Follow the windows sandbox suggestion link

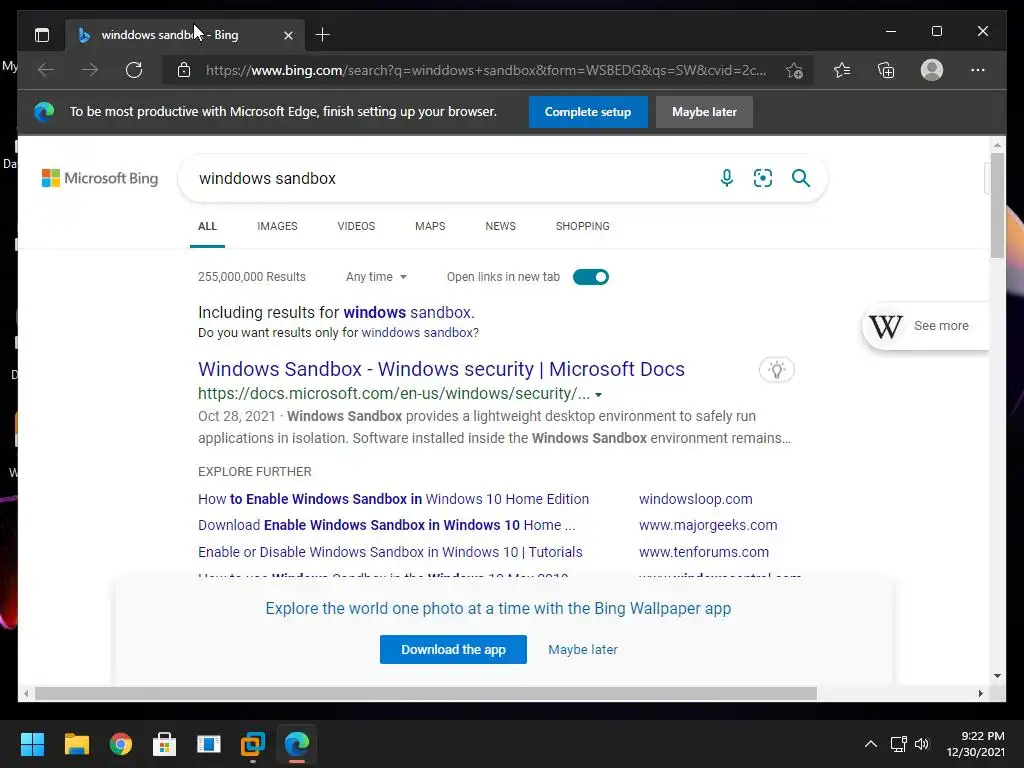click(x=408, y=312)
